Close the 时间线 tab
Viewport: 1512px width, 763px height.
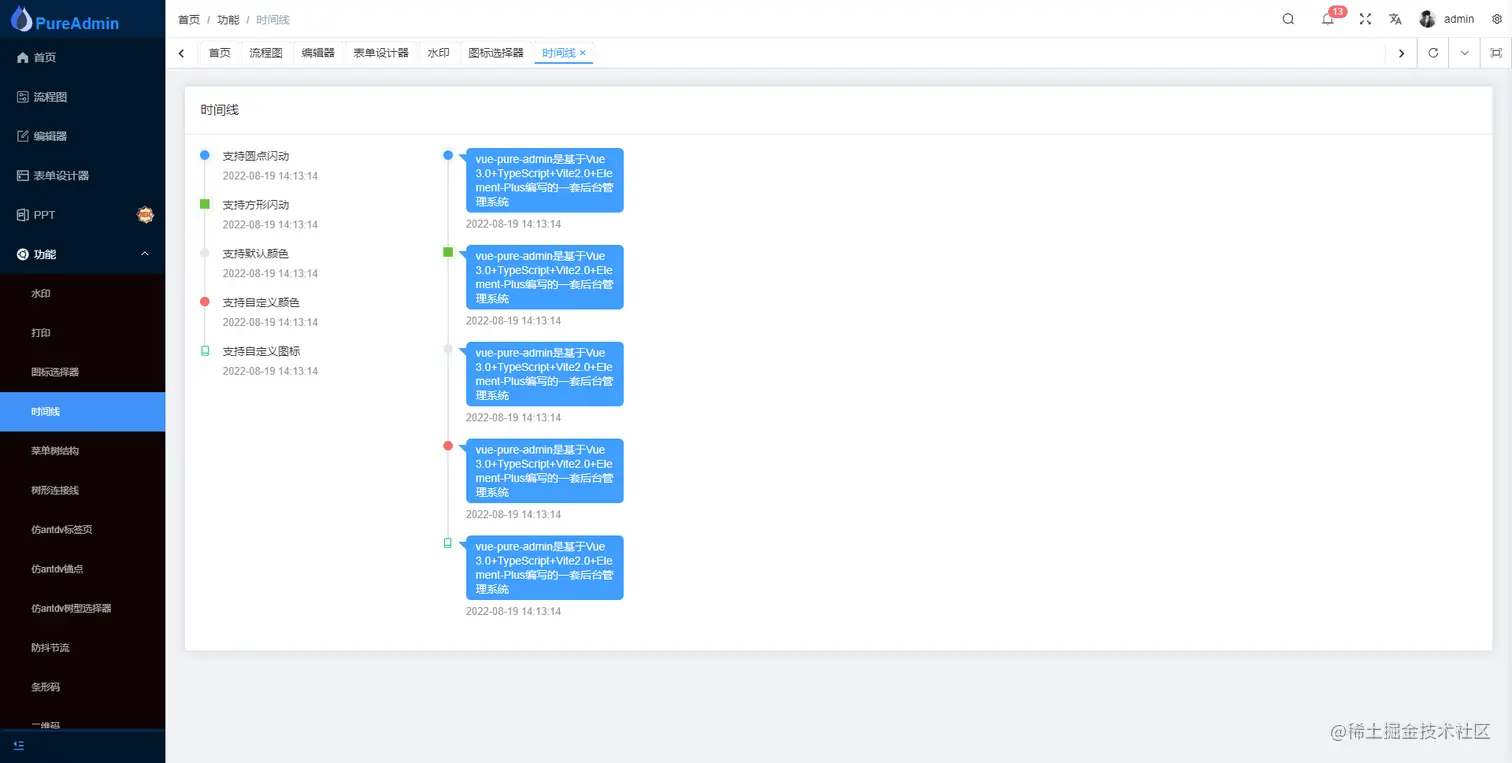(x=583, y=53)
